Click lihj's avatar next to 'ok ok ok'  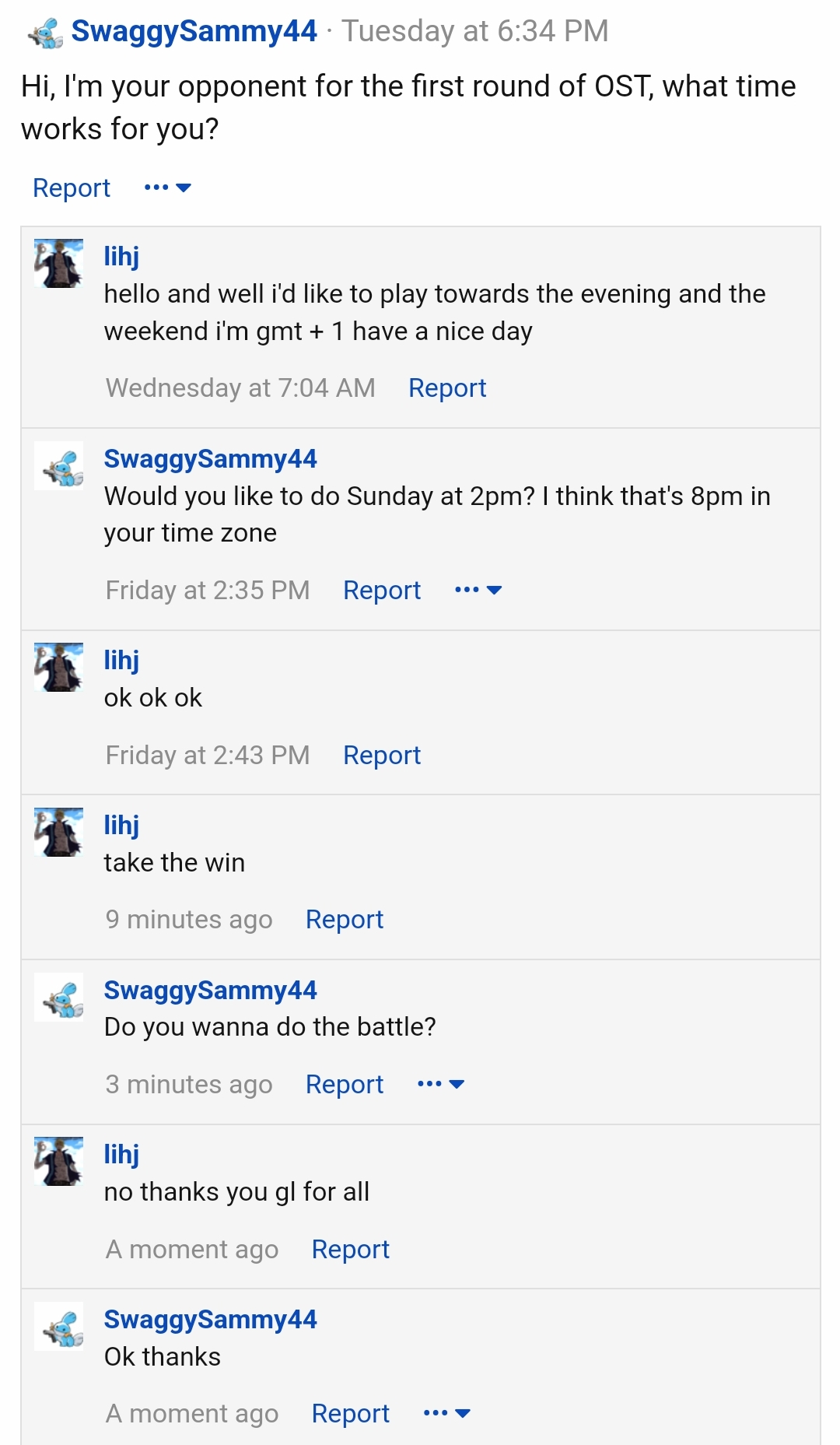58,667
